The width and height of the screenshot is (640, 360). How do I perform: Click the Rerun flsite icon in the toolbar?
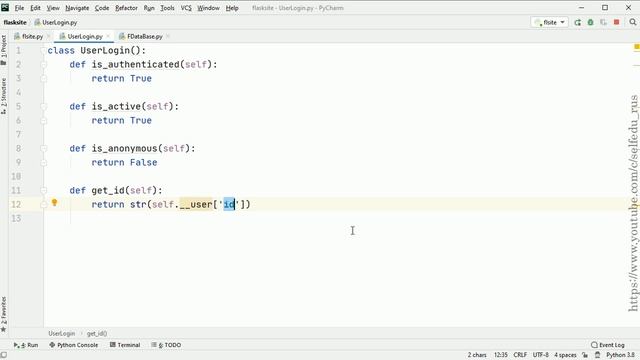578,22
